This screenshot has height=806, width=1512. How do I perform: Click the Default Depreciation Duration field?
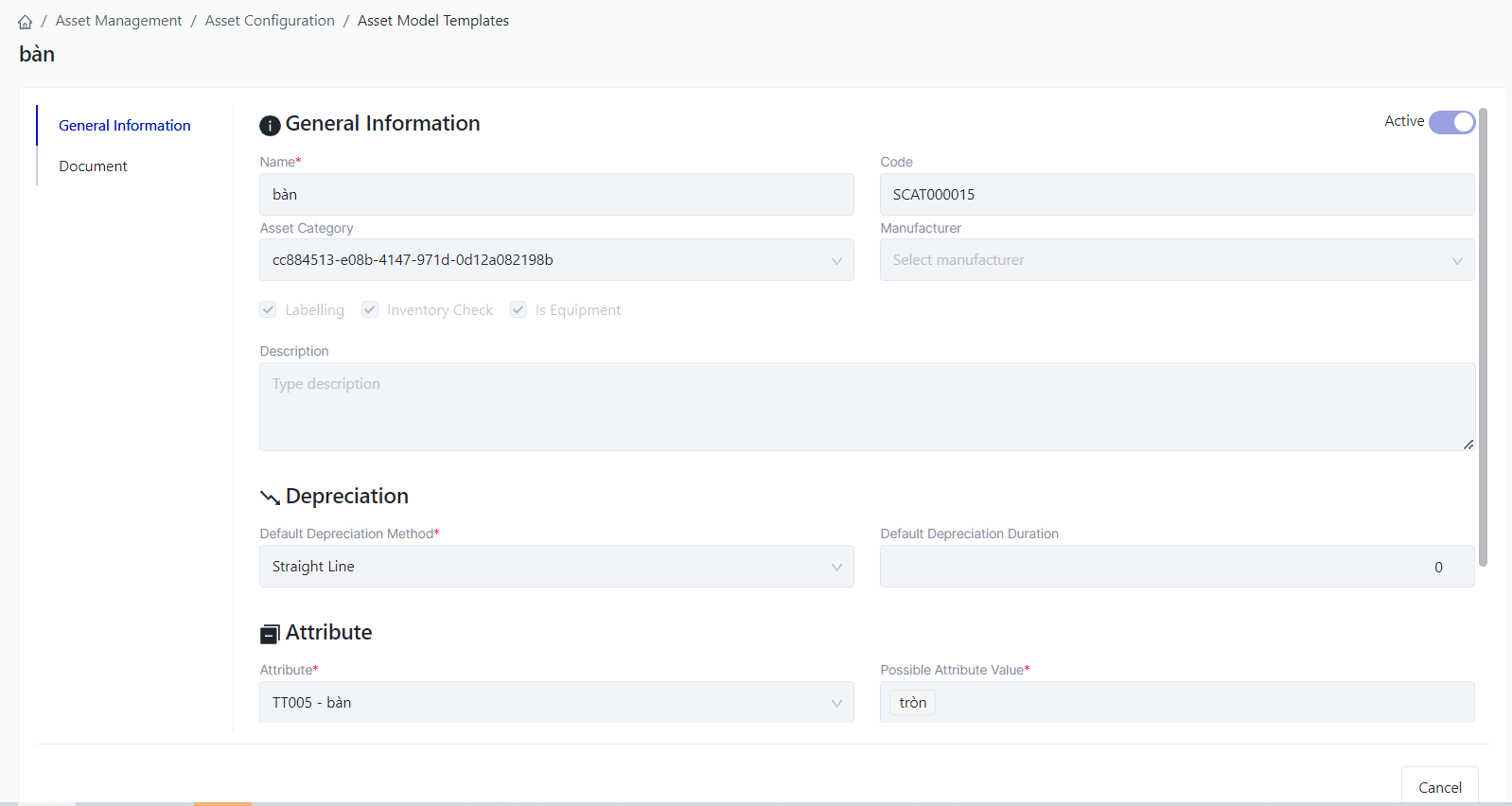(1176, 567)
